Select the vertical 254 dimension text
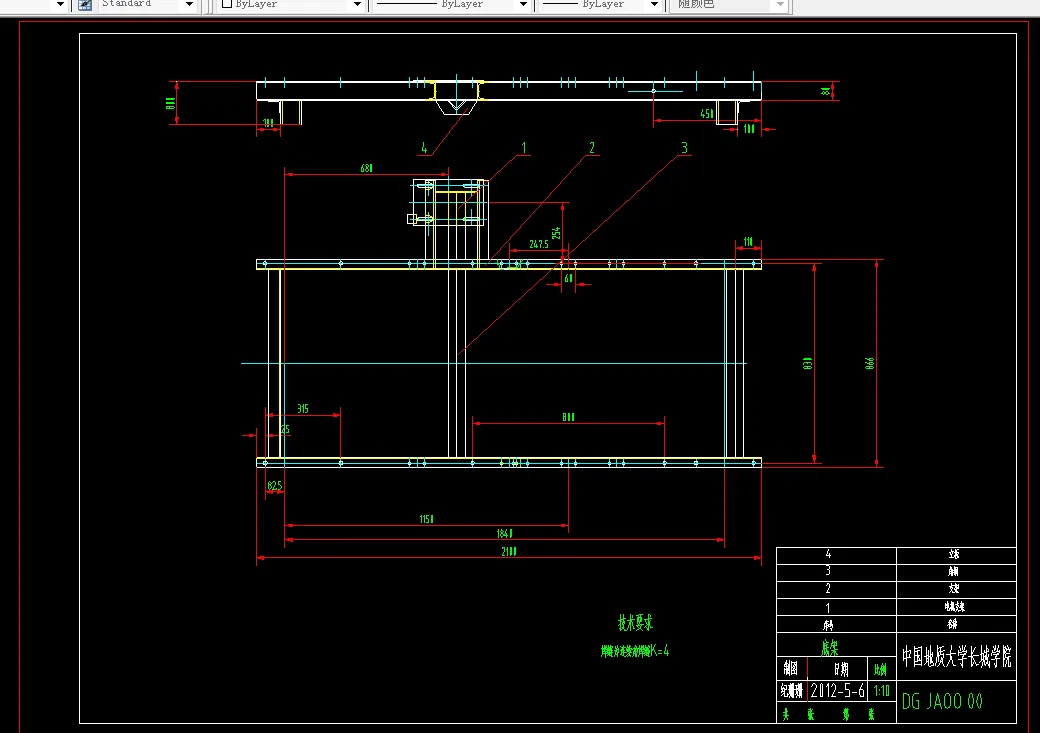The width and height of the screenshot is (1040, 733). (556, 233)
